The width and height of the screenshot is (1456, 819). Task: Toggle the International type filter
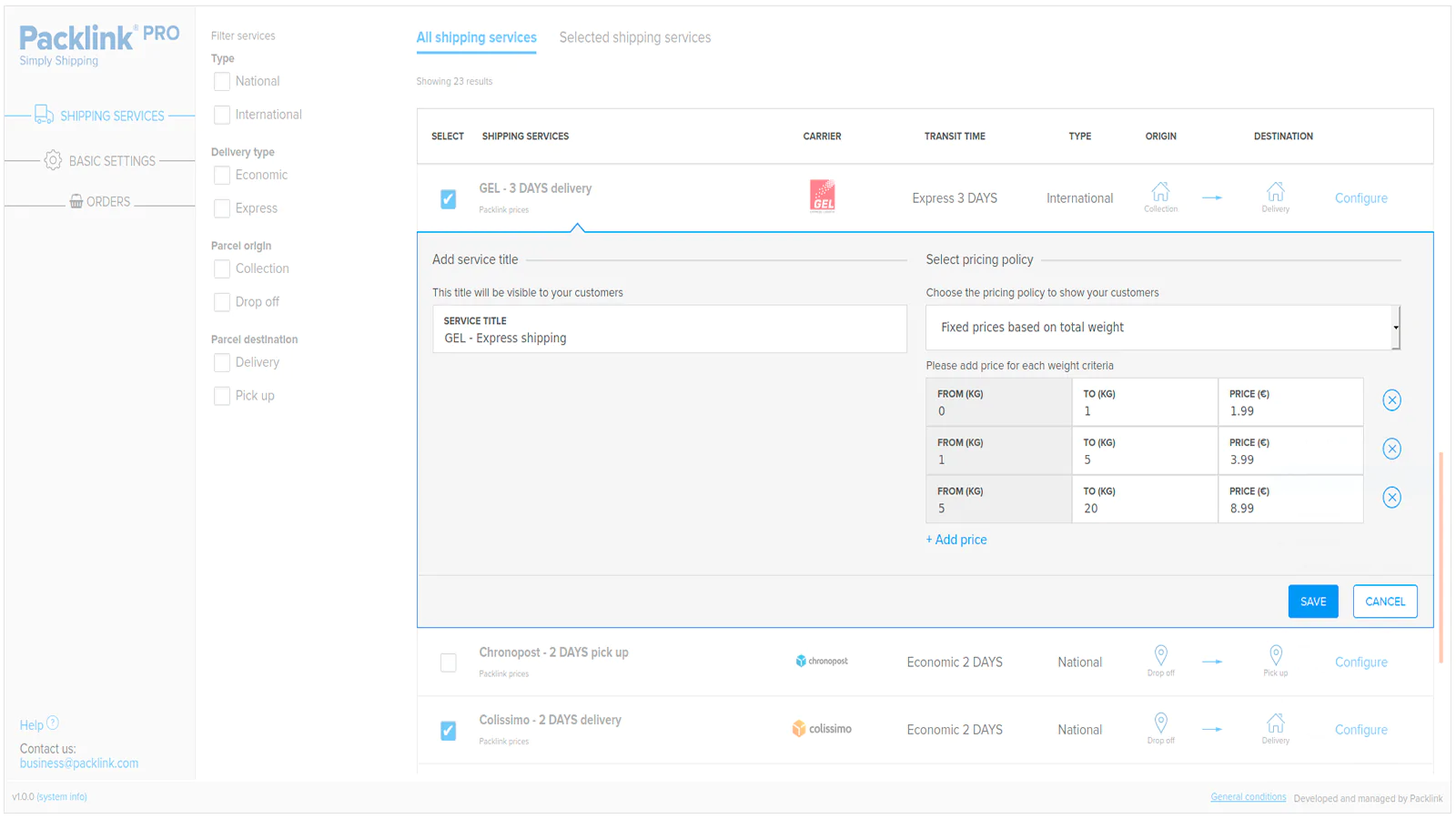point(222,115)
